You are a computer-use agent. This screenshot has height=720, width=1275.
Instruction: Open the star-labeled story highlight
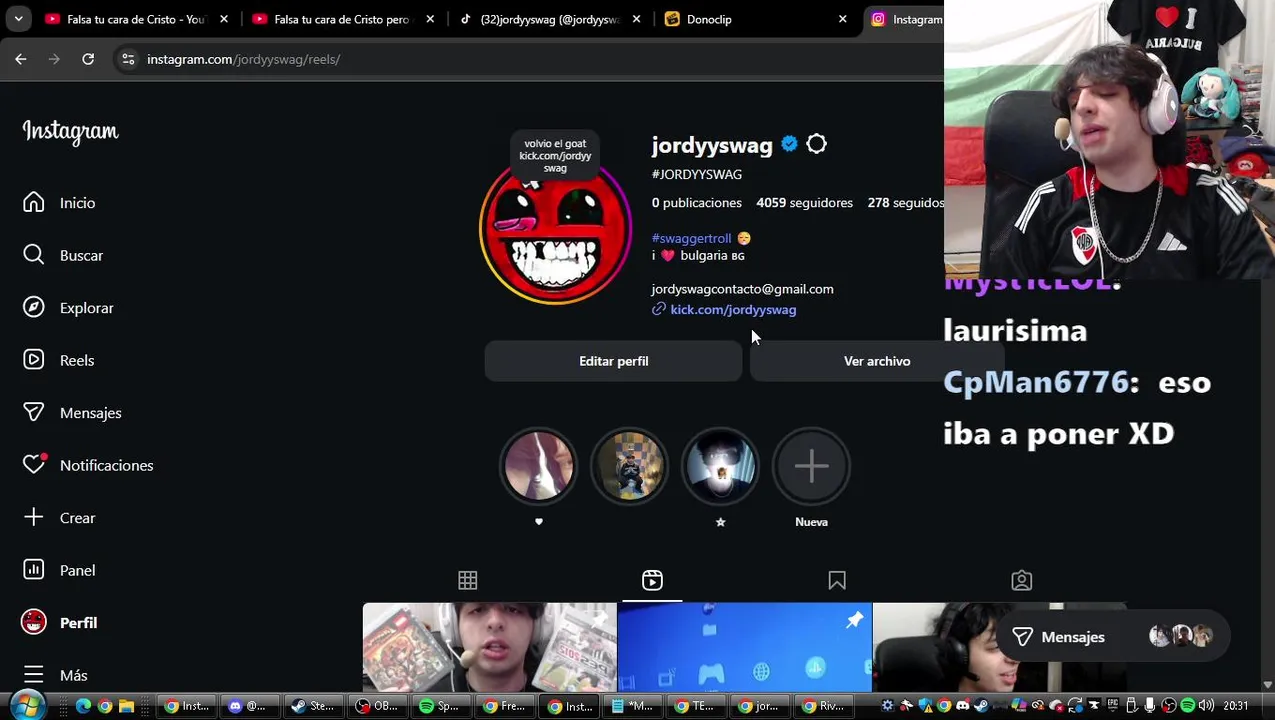click(x=720, y=466)
